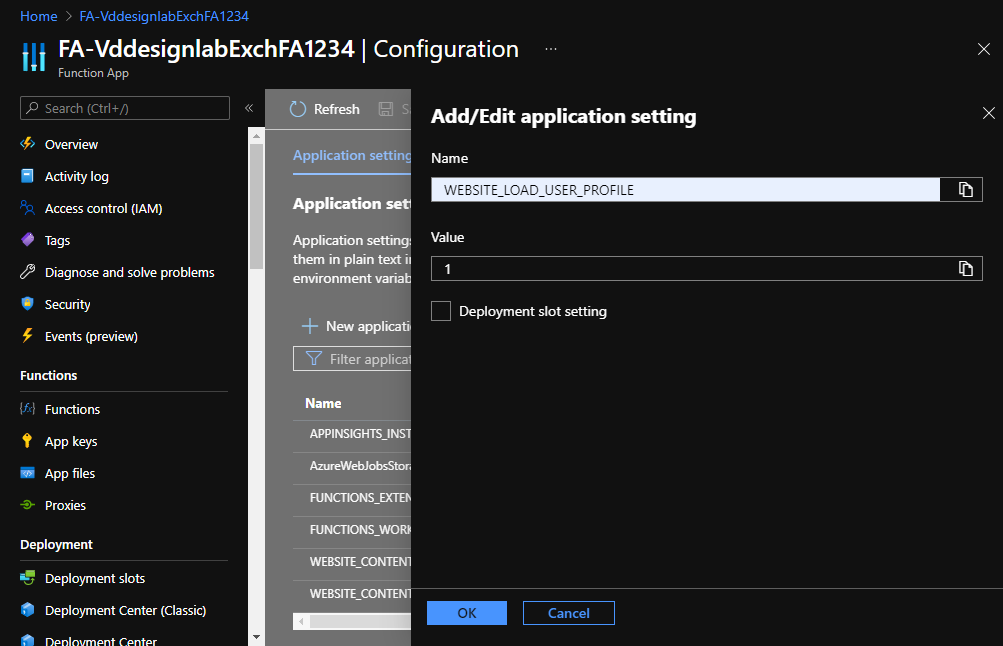Copy the Value field to clipboard
The image size is (1003, 646).
(x=965, y=269)
